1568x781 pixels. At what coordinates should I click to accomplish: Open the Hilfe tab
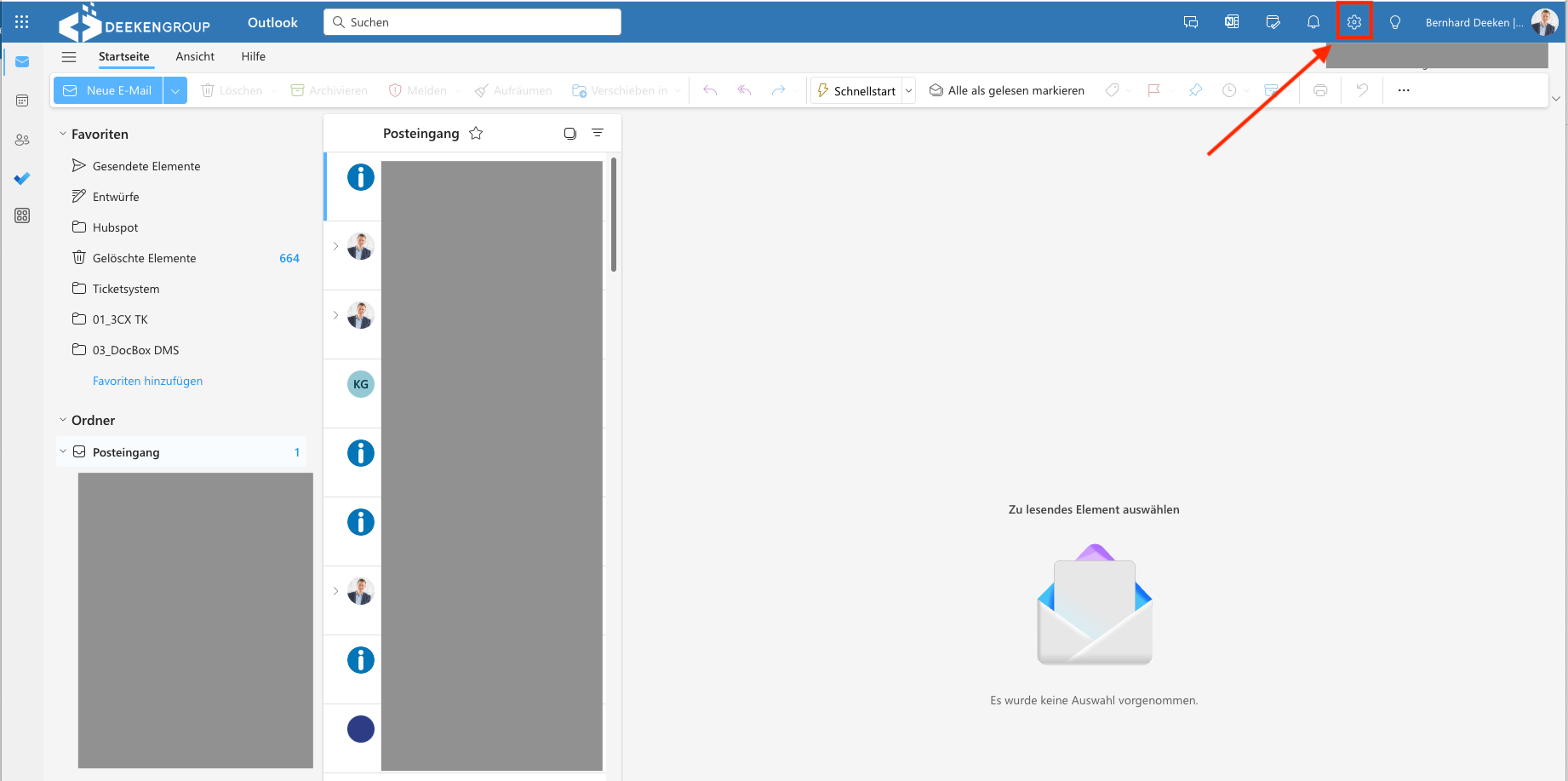253,56
